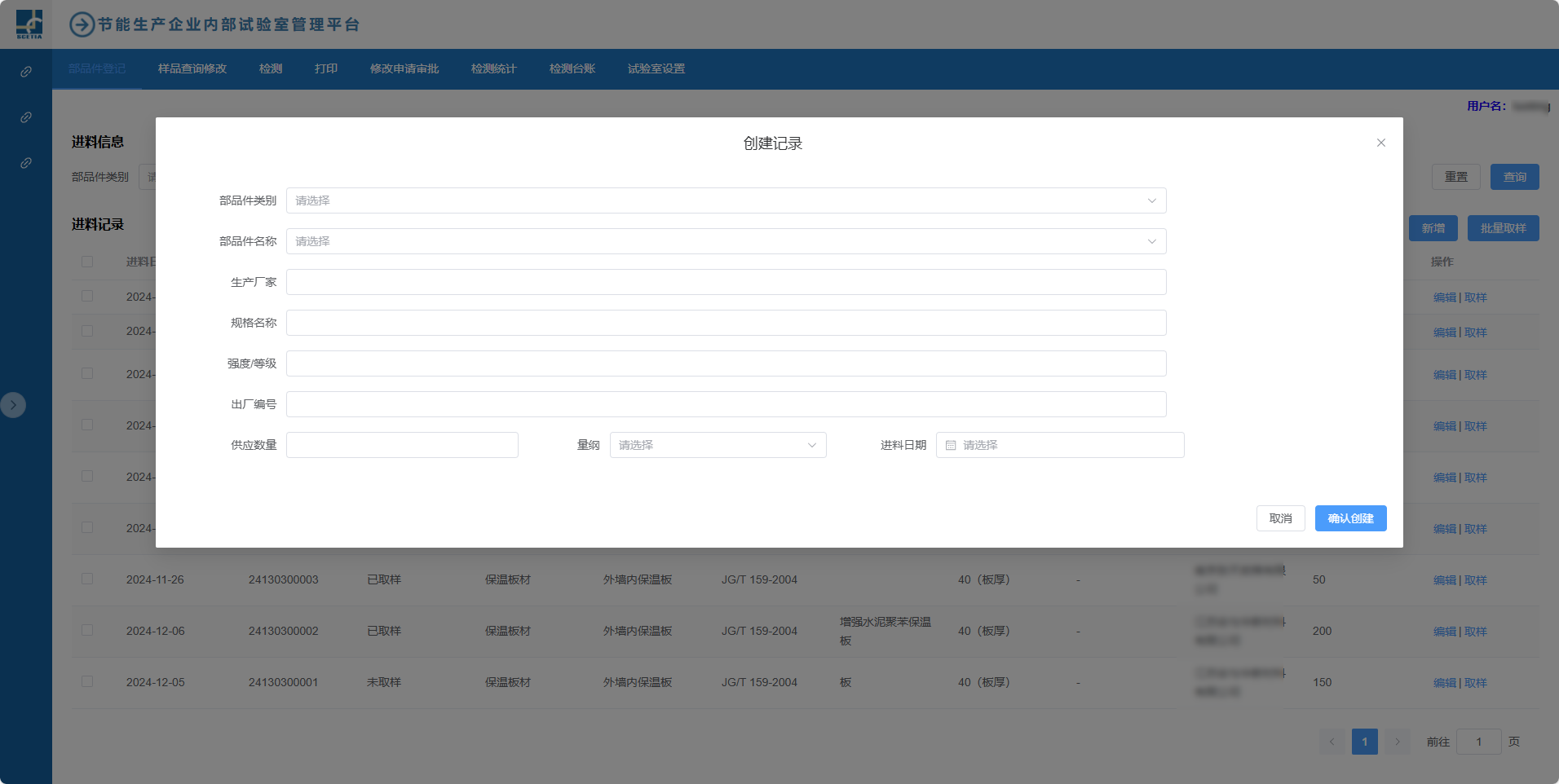This screenshot has width=1559, height=784.
Task: Click the 确认创建 button
Action: coord(1350,518)
